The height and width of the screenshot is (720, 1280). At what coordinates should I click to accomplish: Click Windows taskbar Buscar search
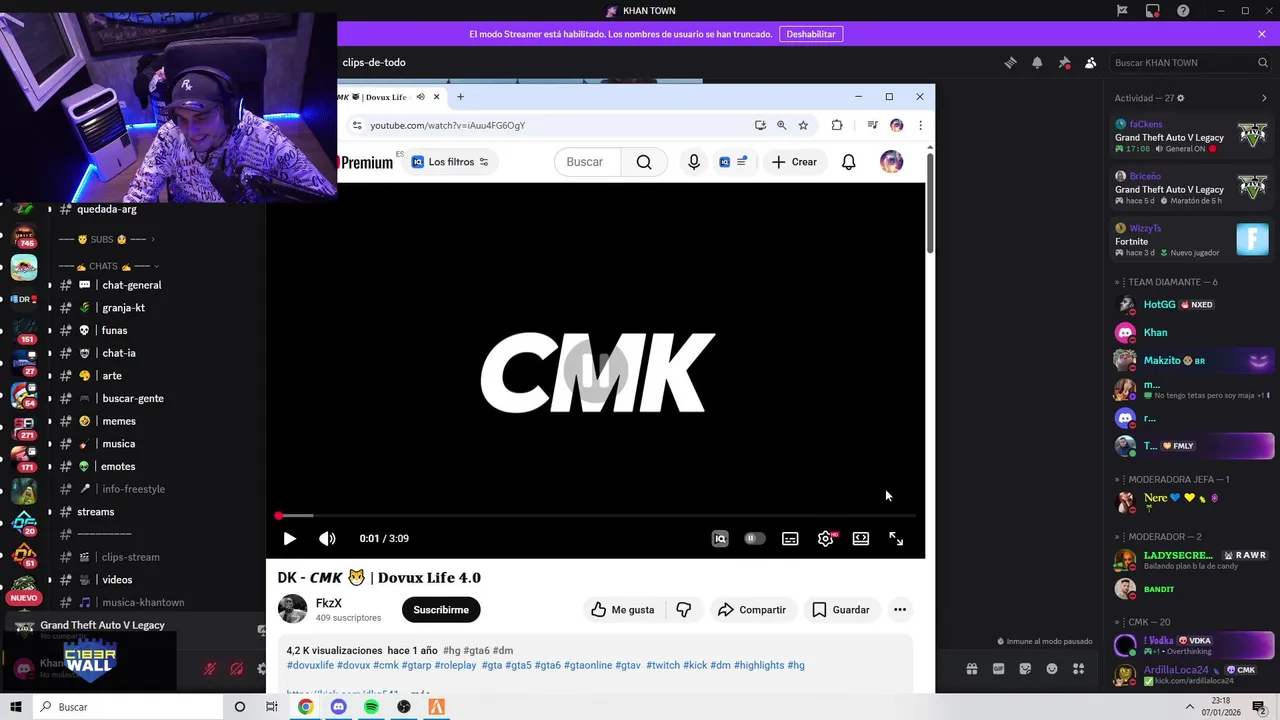pos(128,707)
